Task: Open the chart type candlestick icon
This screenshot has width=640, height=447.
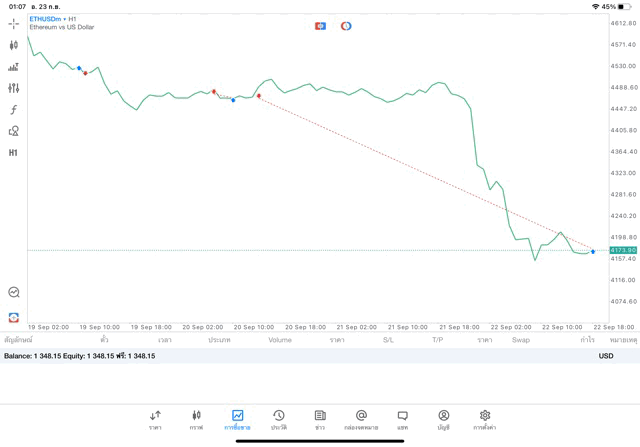Action: click(x=14, y=45)
